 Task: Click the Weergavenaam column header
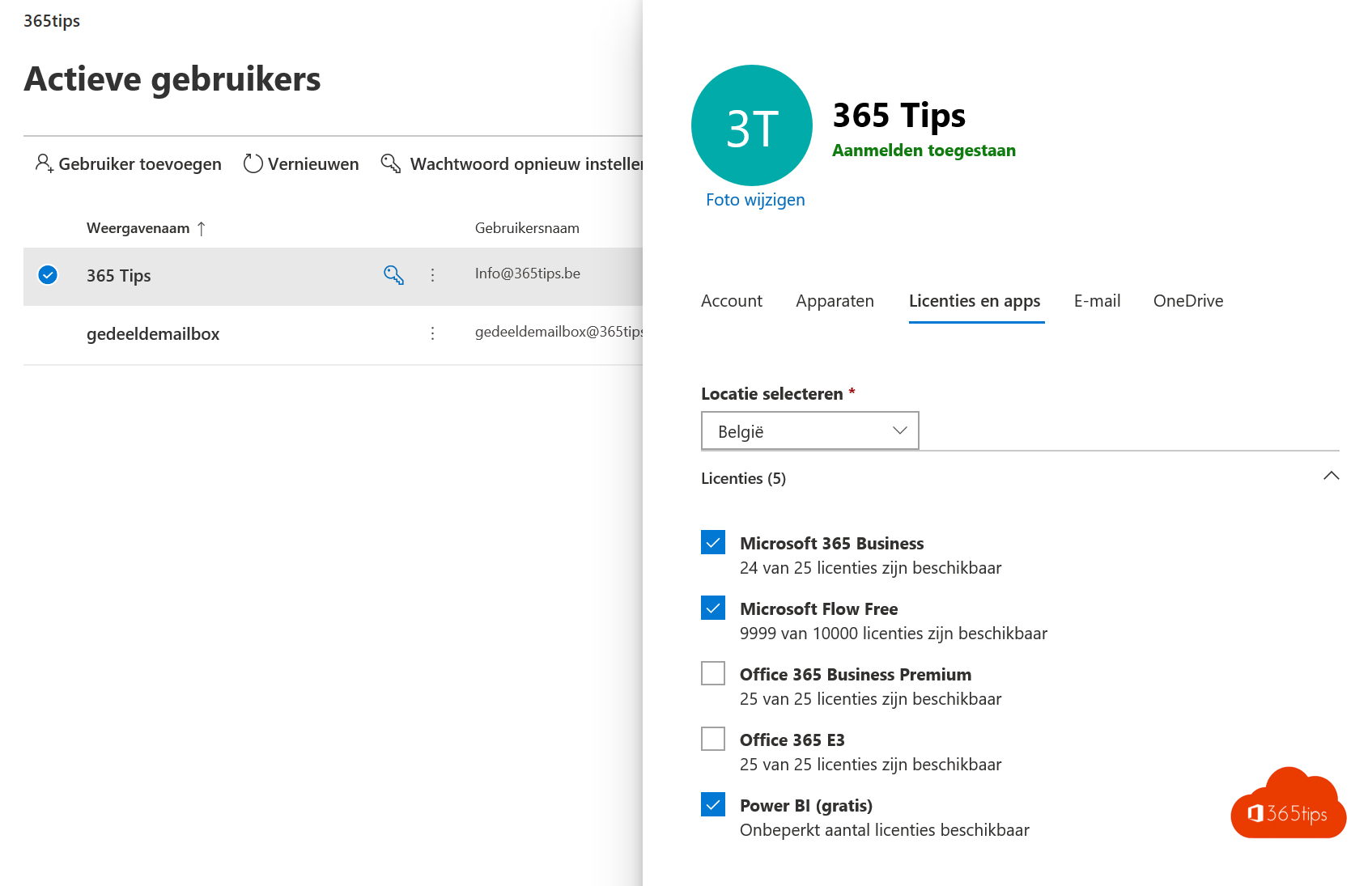138,228
